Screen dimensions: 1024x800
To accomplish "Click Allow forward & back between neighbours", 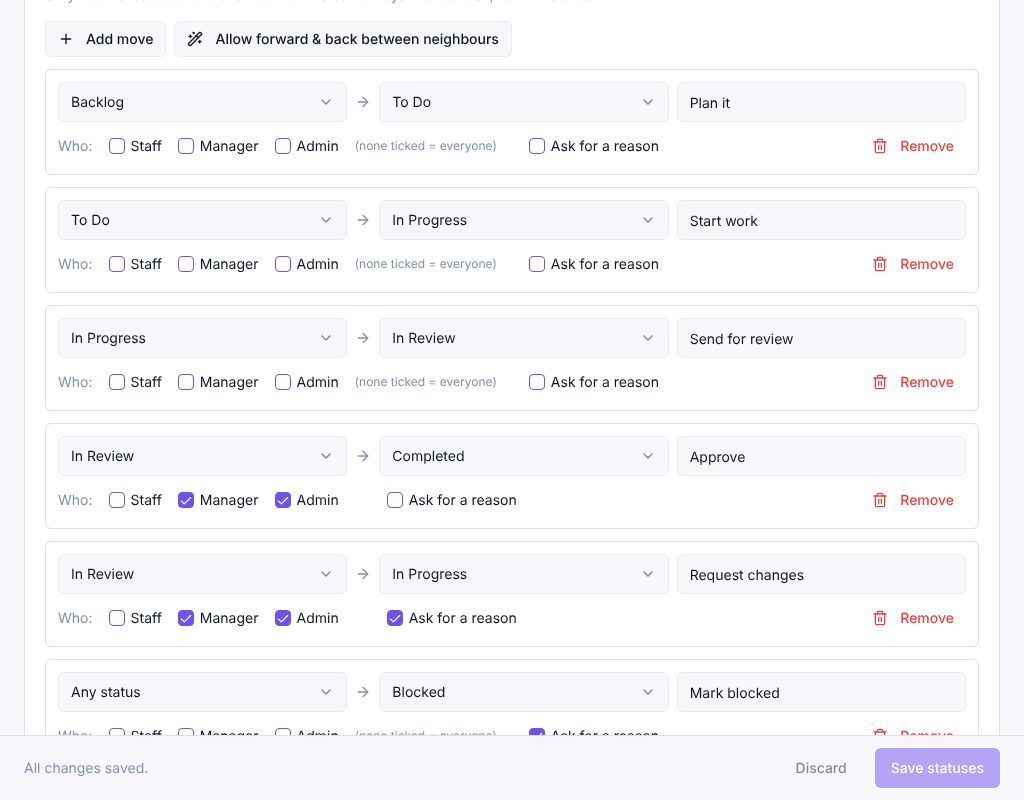I will click(x=343, y=39).
